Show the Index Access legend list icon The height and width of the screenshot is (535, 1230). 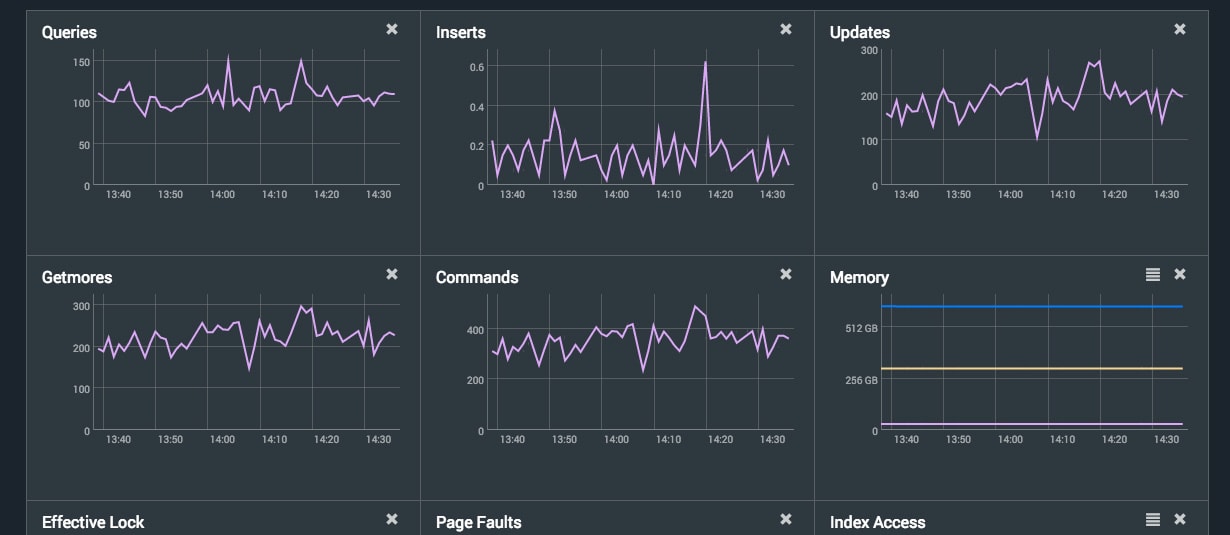click(1153, 519)
